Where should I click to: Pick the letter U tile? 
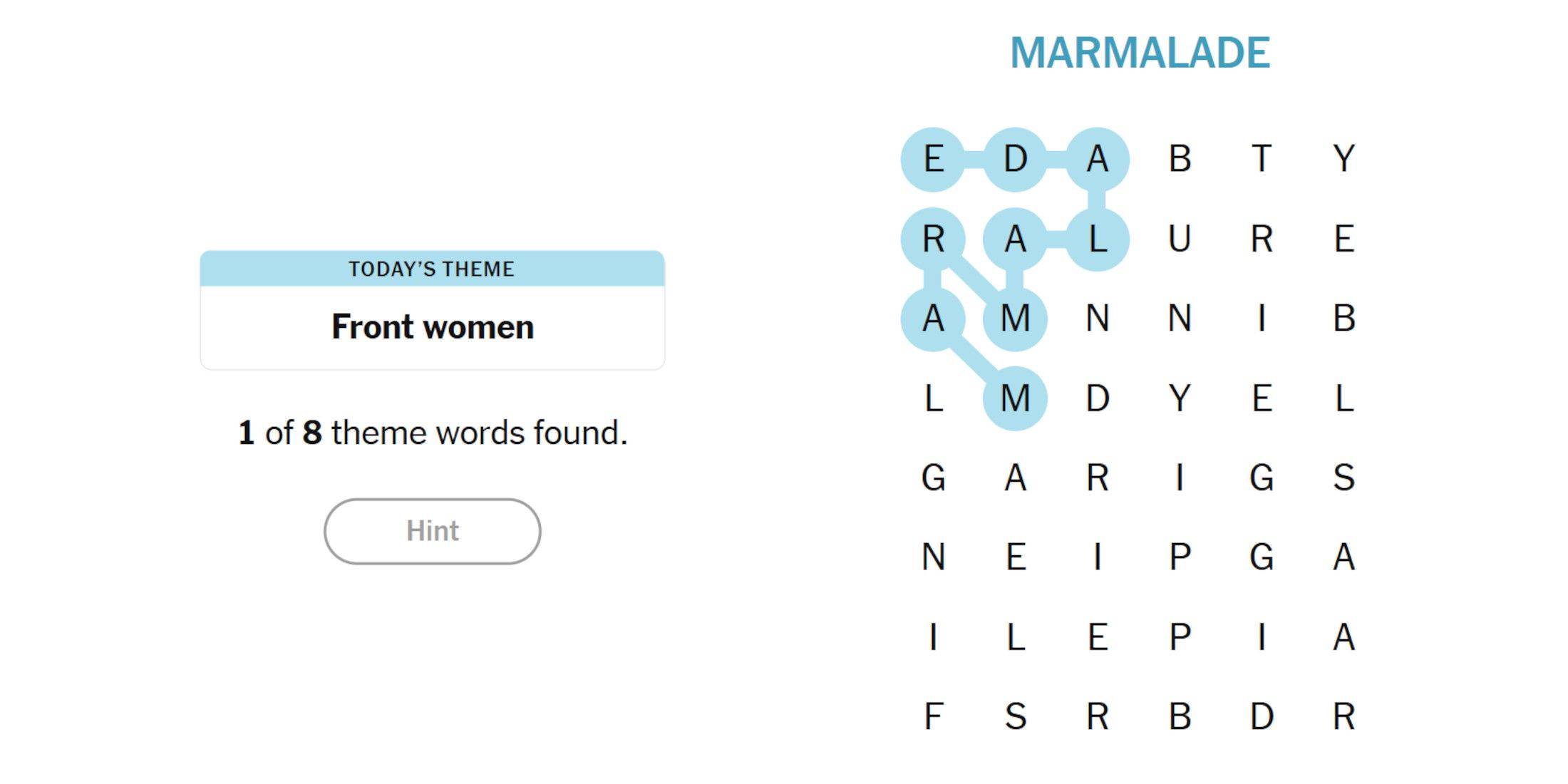(x=1180, y=239)
